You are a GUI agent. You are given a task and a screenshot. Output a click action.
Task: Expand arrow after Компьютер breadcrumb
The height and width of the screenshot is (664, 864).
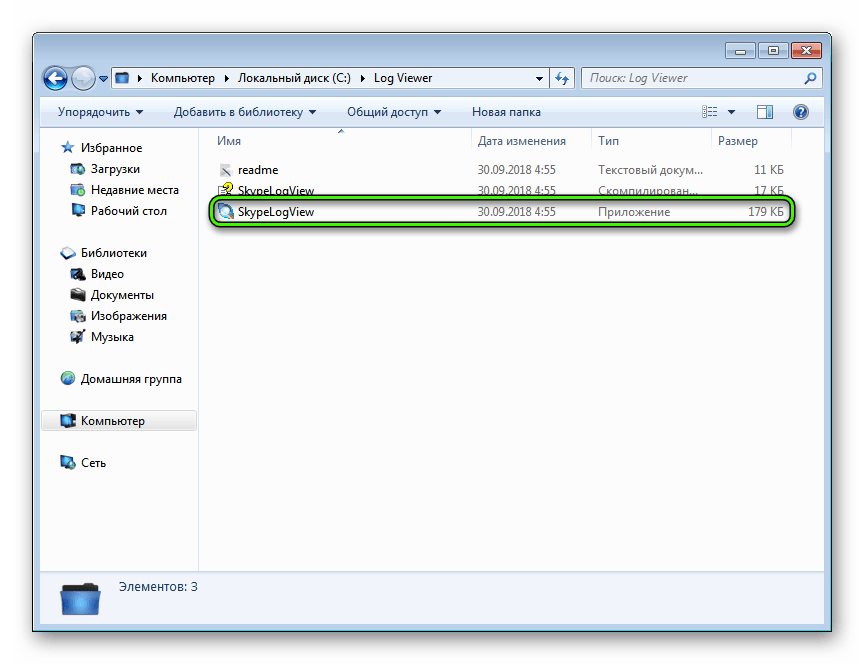coord(226,78)
